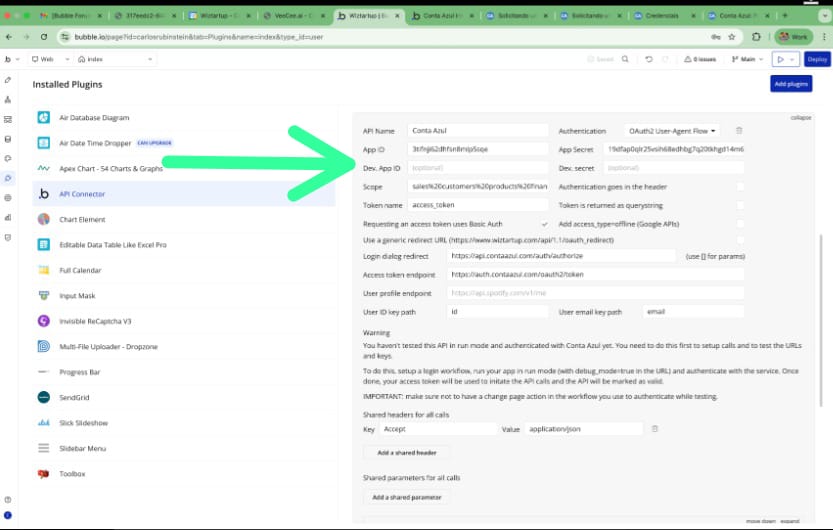
Task: Uncheck Requesting an access token uses Basic Auth
Action: [545, 224]
